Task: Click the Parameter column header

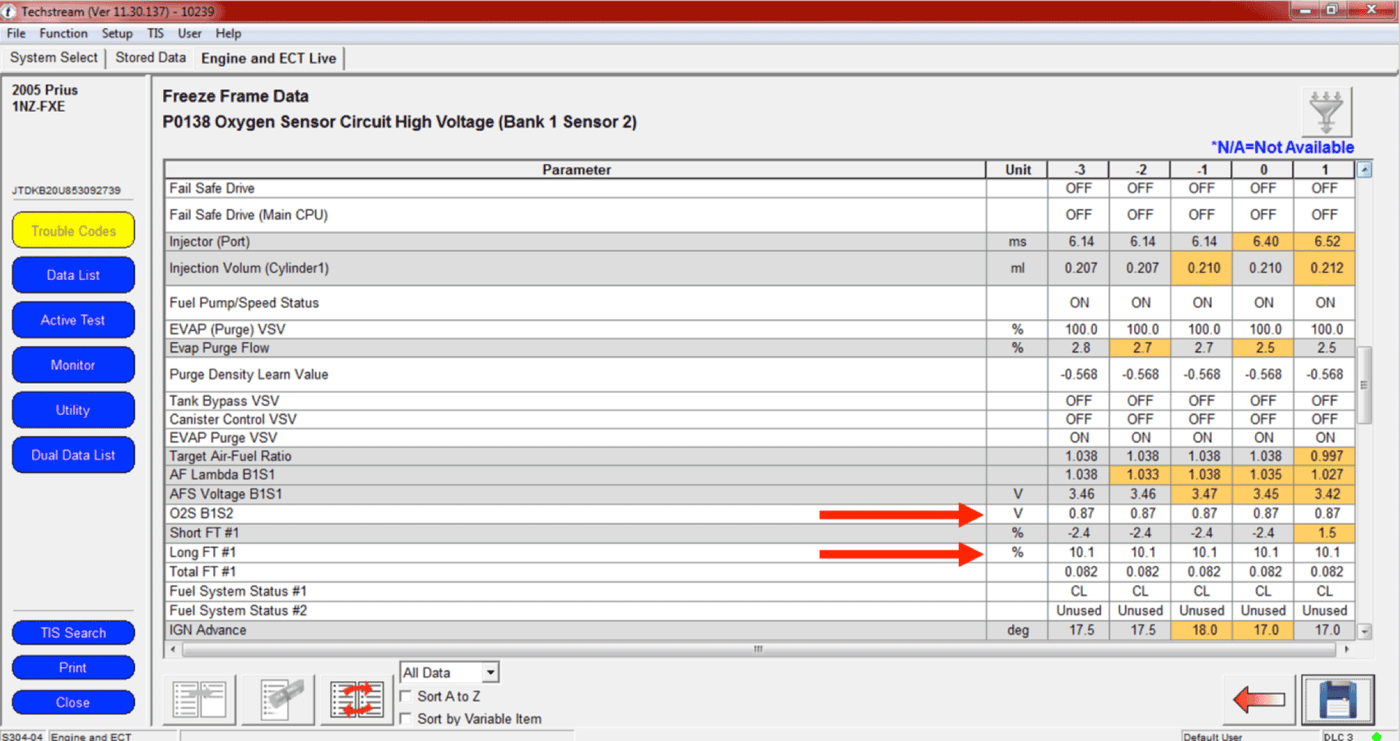Action: (x=576, y=170)
